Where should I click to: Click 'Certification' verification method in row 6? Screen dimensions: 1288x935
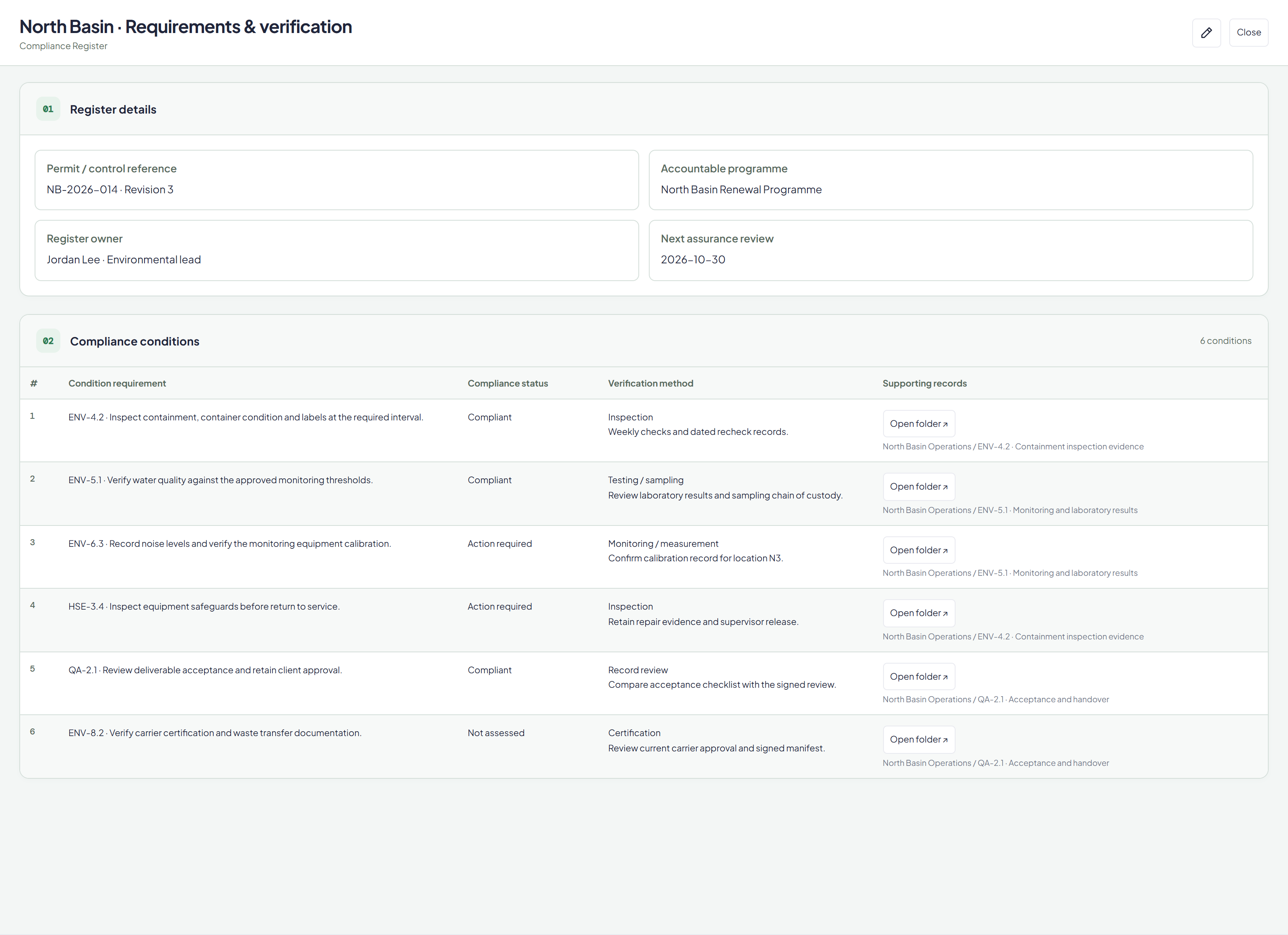[634, 733]
